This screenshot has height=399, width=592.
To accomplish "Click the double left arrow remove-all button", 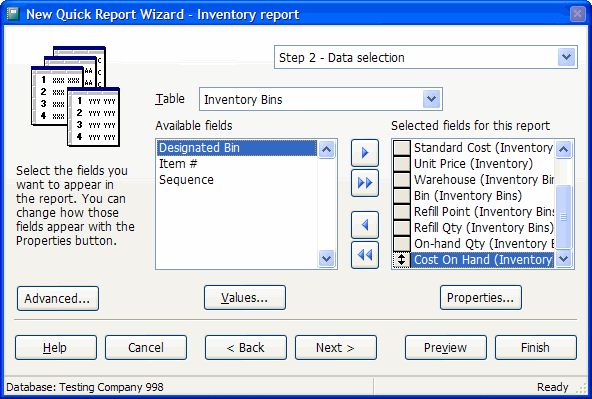I will coord(365,255).
